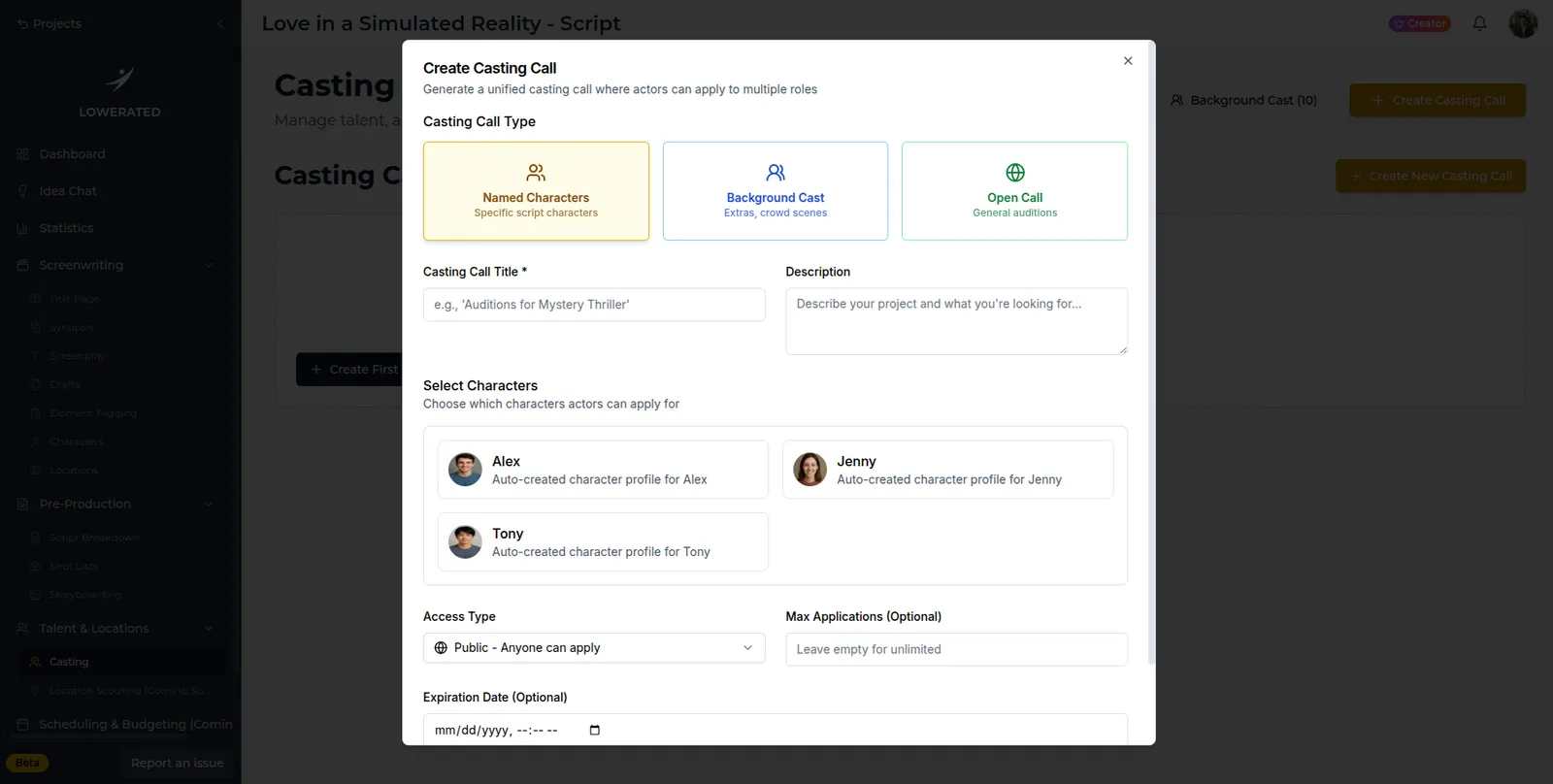Click the Max Applications input field
1553x784 pixels.
pyautogui.click(x=956, y=649)
